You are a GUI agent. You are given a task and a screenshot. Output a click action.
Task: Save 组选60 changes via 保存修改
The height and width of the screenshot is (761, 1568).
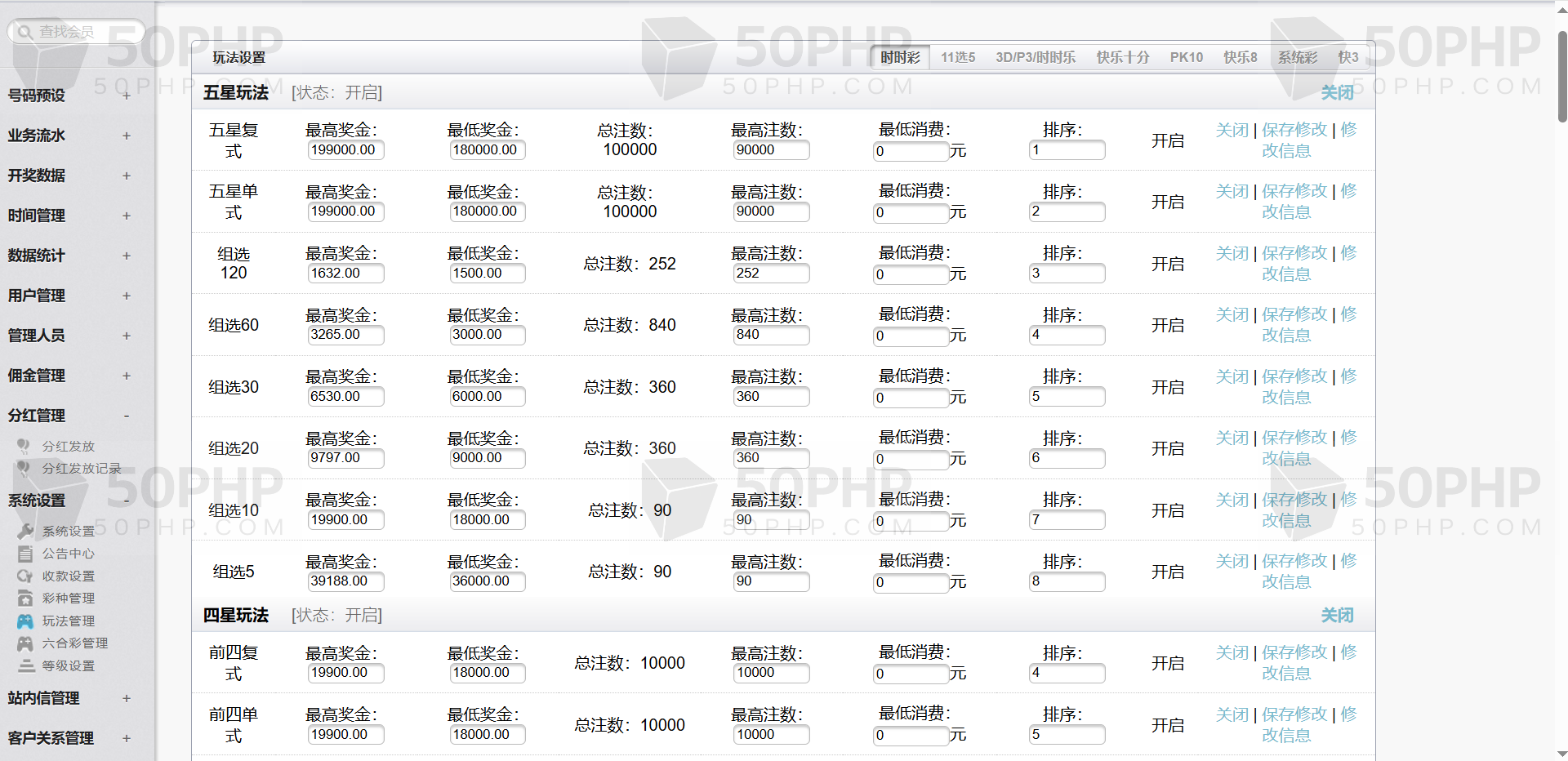1294,315
